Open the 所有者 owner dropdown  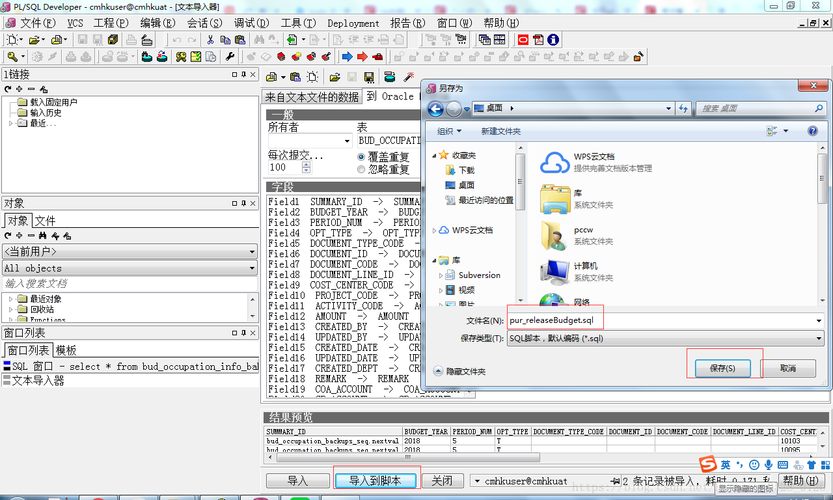[347, 141]
